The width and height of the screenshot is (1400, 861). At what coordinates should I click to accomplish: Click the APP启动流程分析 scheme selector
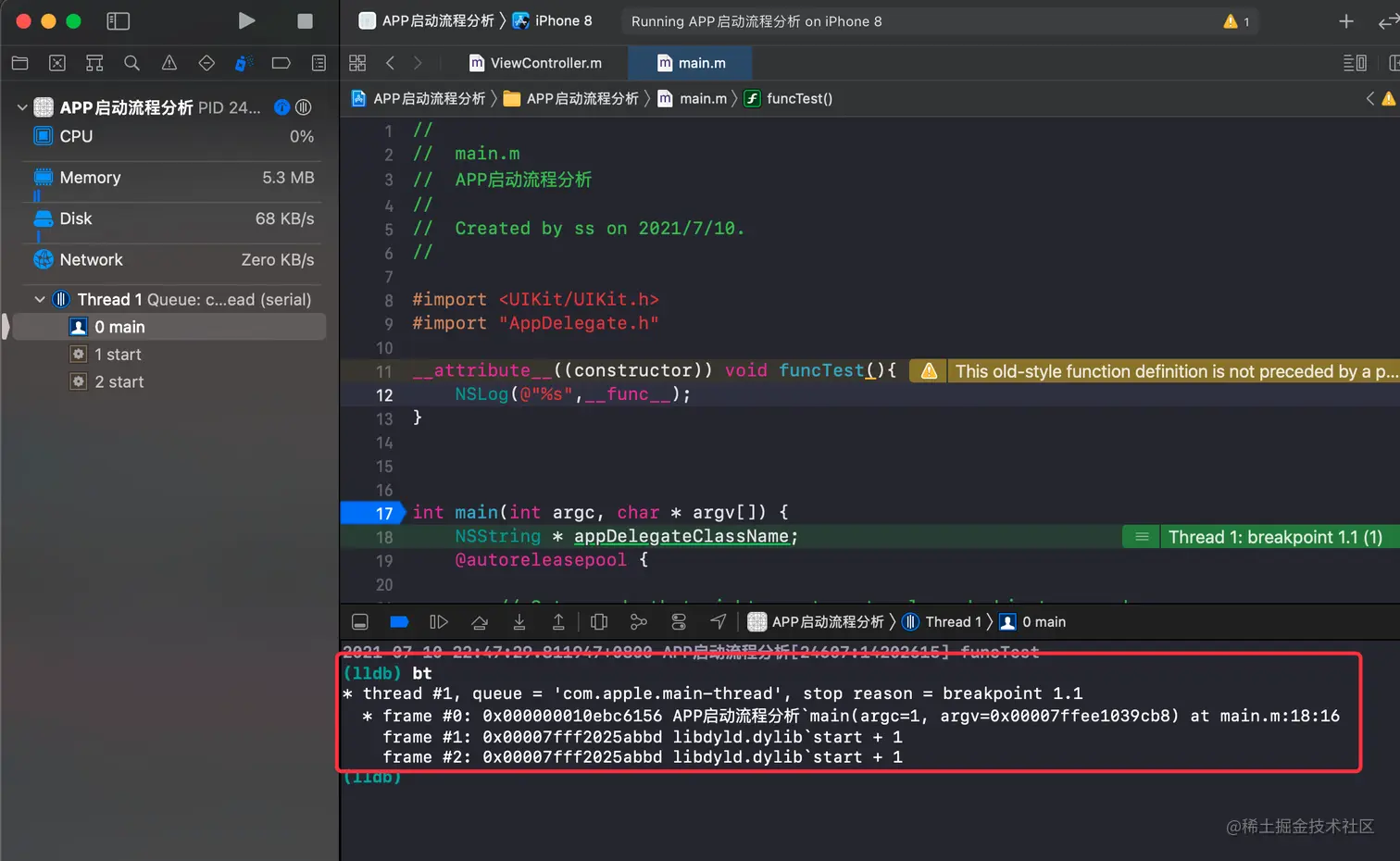[x=426, y=20]
